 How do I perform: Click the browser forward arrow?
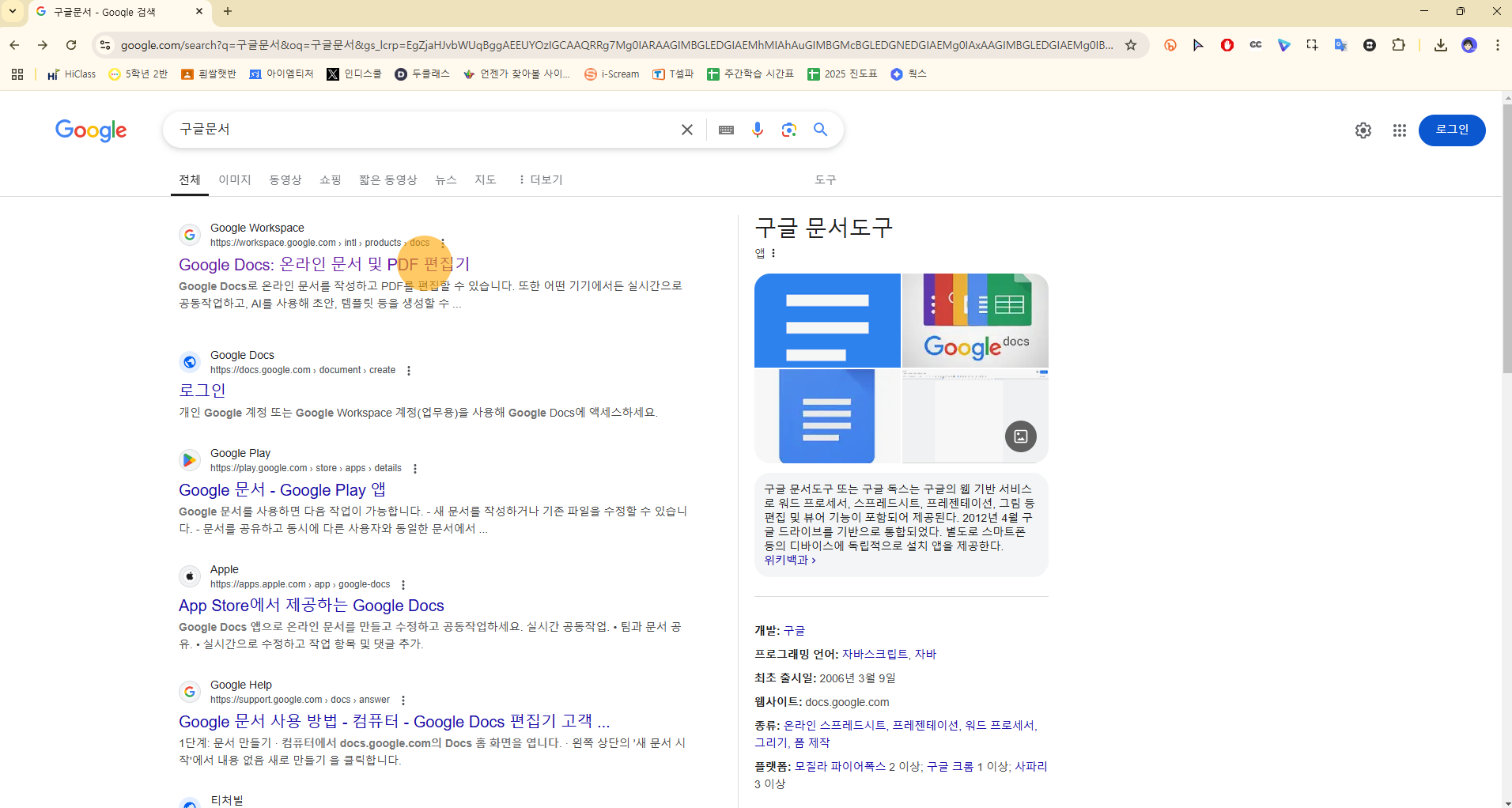[x=43, y=45]
